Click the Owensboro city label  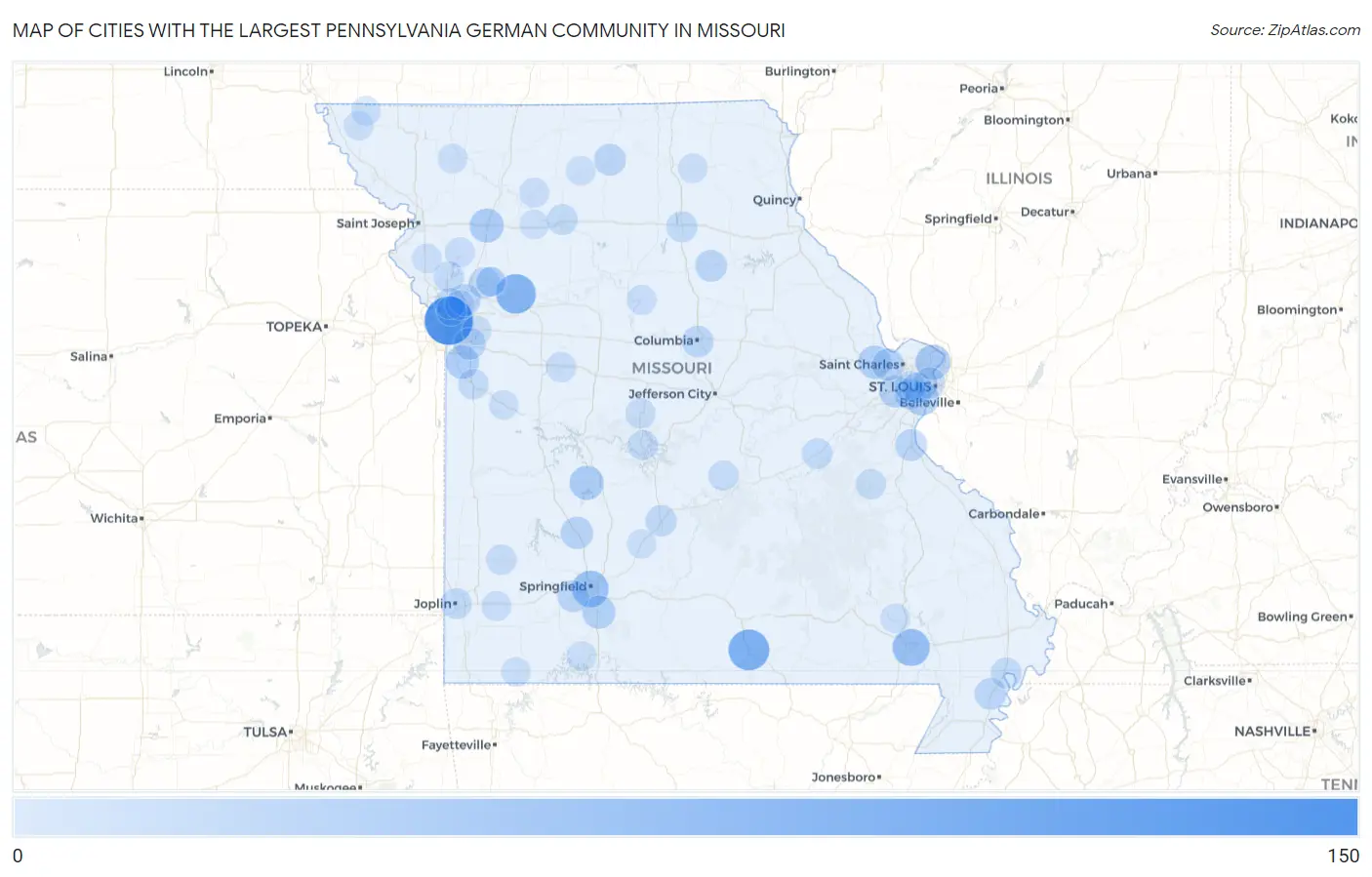click(x=1238, y=507)
